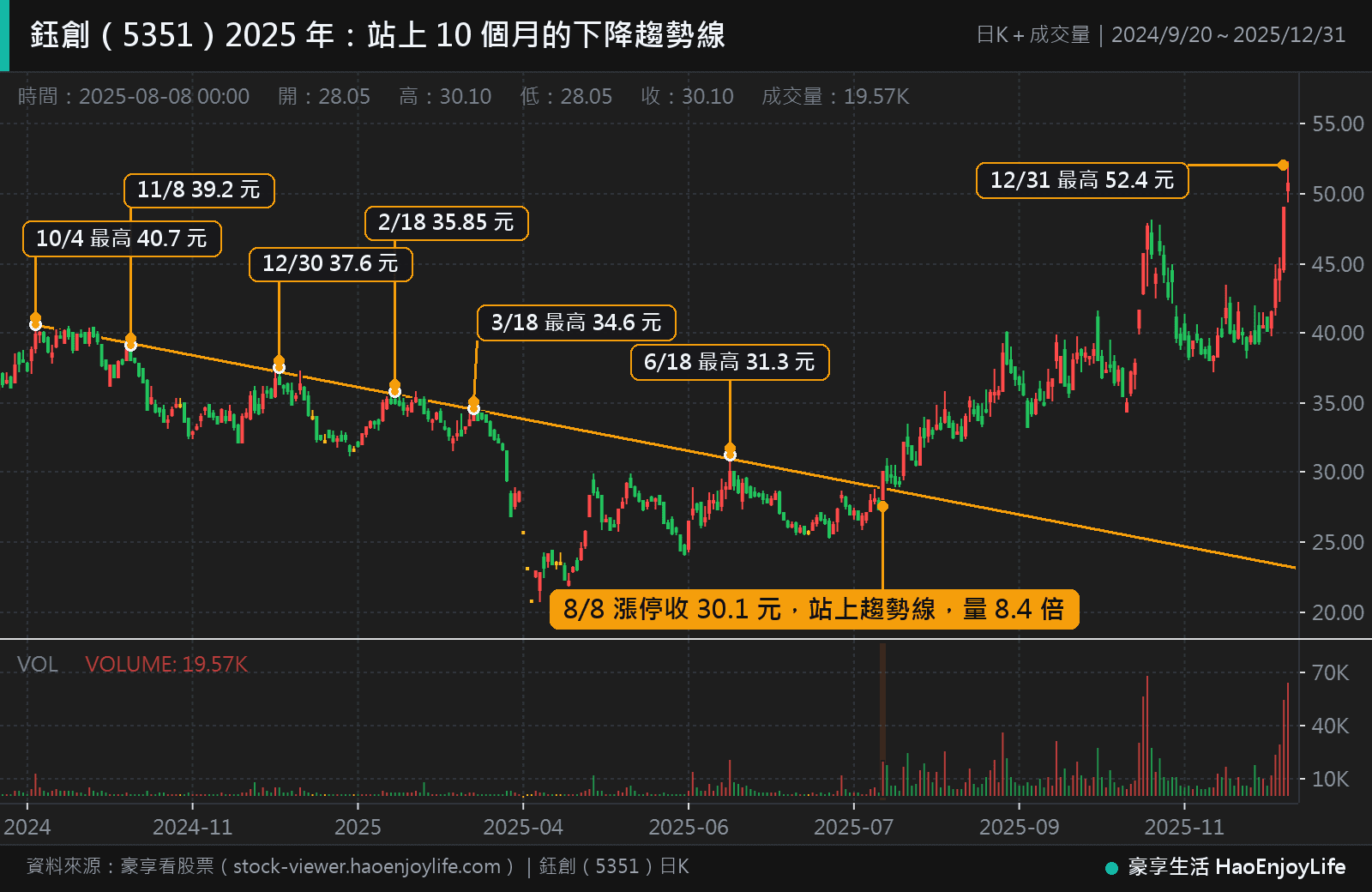The width and height of the screenshot is (1372, 892).
Task: Click the 低：28.05 value
Action: [566, 96]
